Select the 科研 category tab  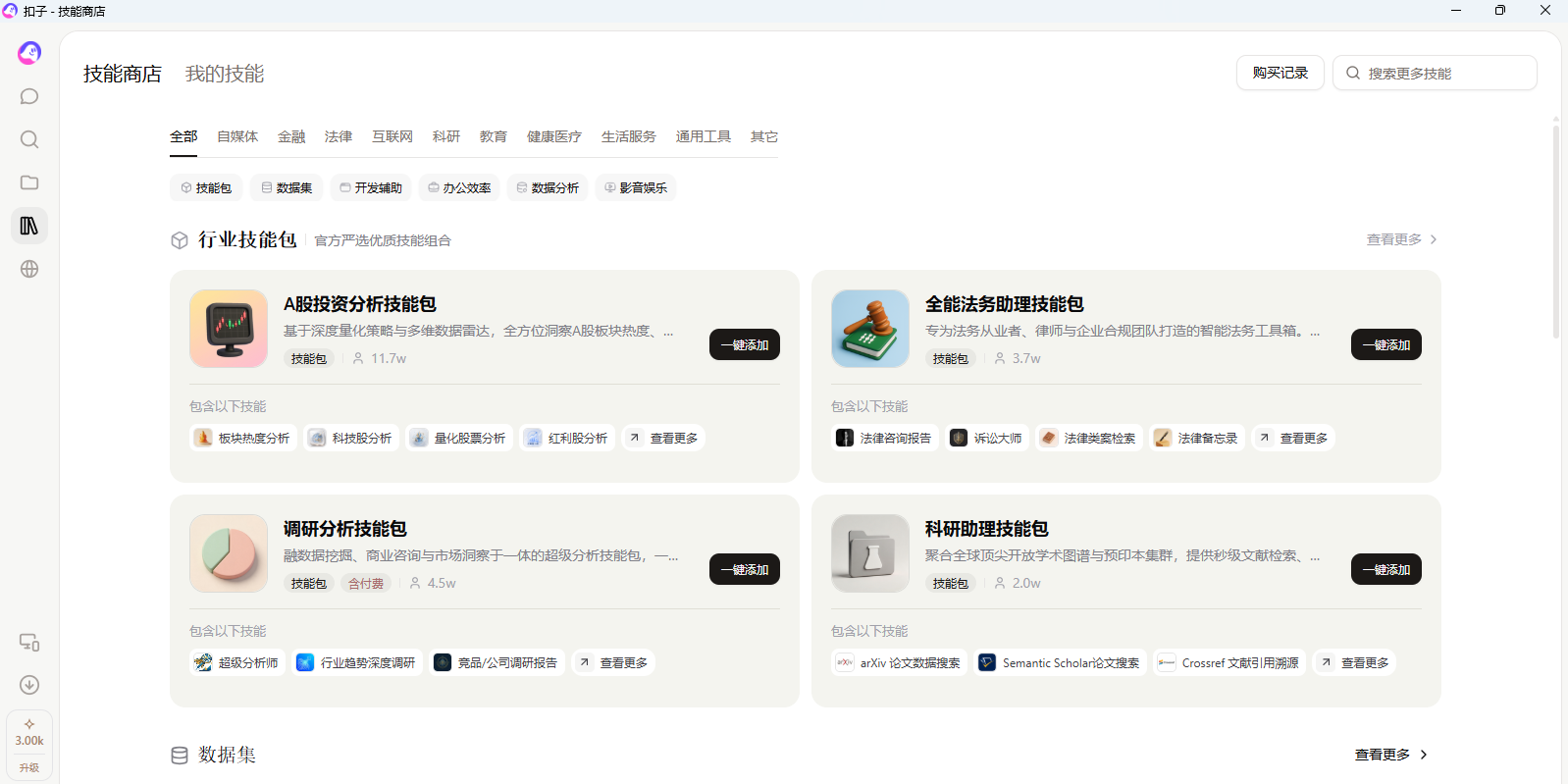[x=446, y=136]
